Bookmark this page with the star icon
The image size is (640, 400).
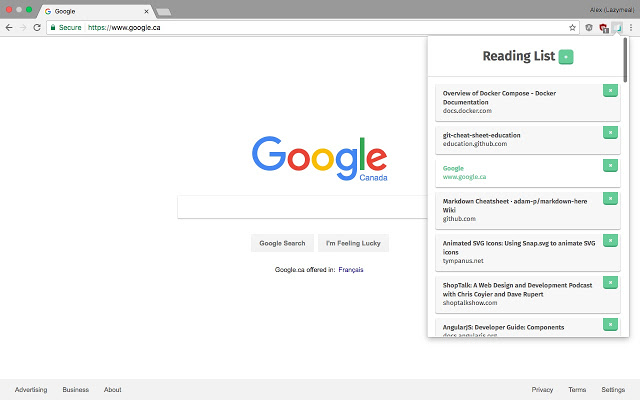[x=572, y=28]
